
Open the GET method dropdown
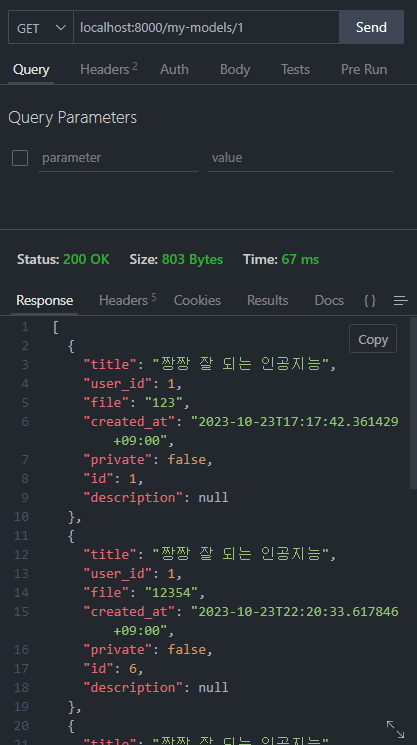(x=41, y=28)
